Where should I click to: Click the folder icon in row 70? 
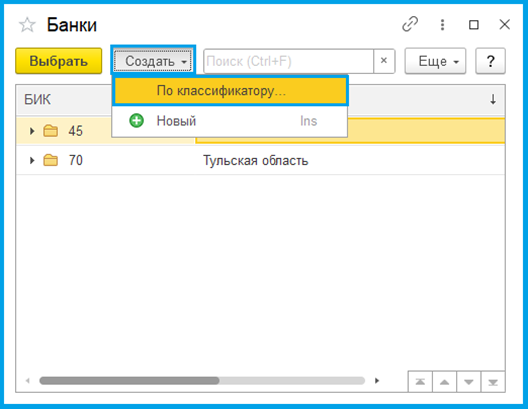(x=51, y=160)
